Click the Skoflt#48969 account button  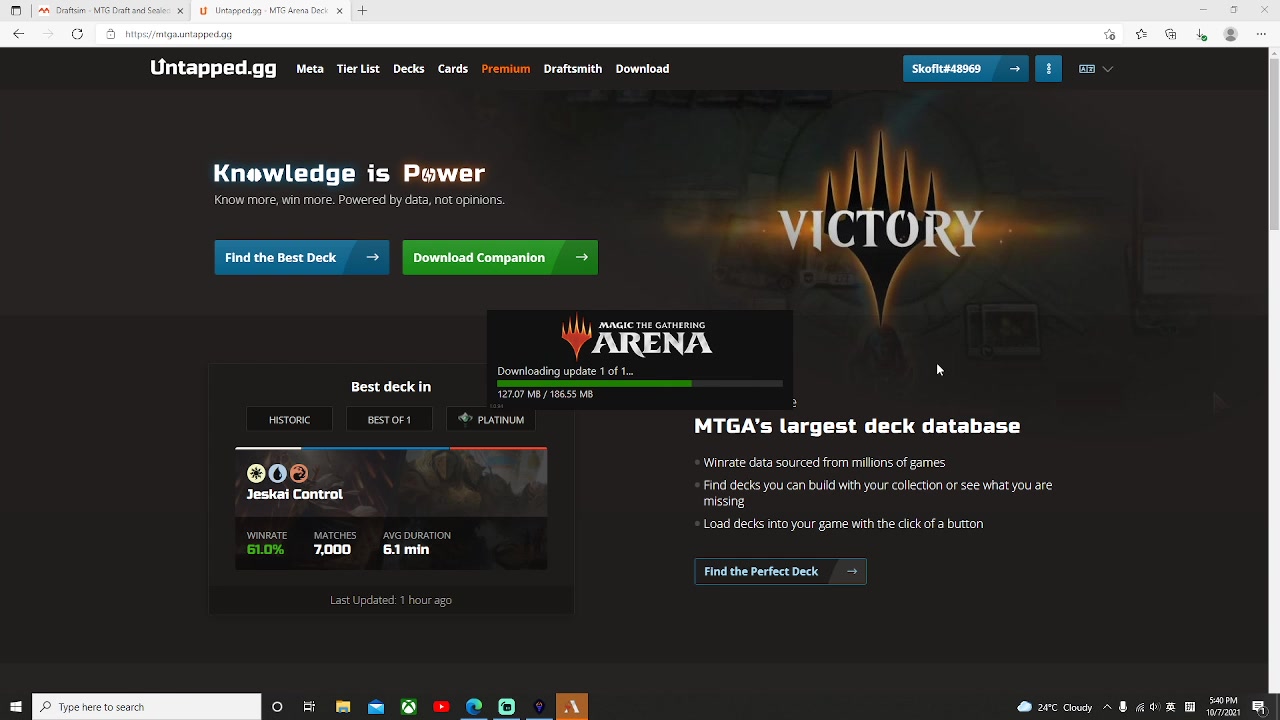click(966, 69)
